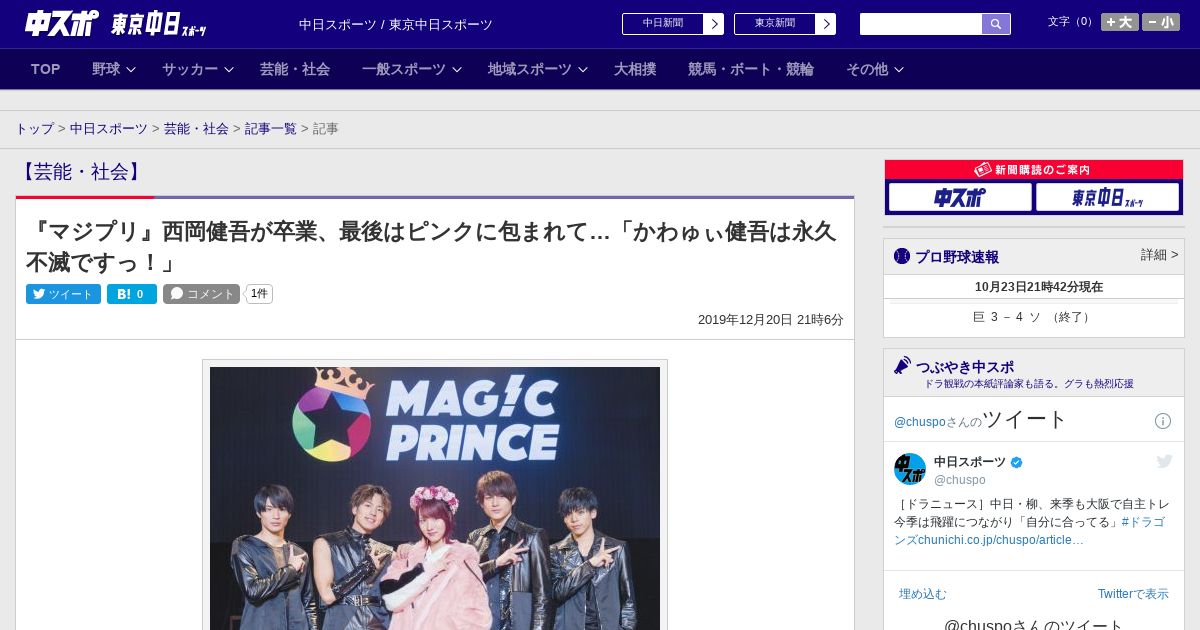Image resolution: width=1200 pixels, height=630 pixels.
Task: Open the 東京新聞 link button
Action: pos(785,24)
